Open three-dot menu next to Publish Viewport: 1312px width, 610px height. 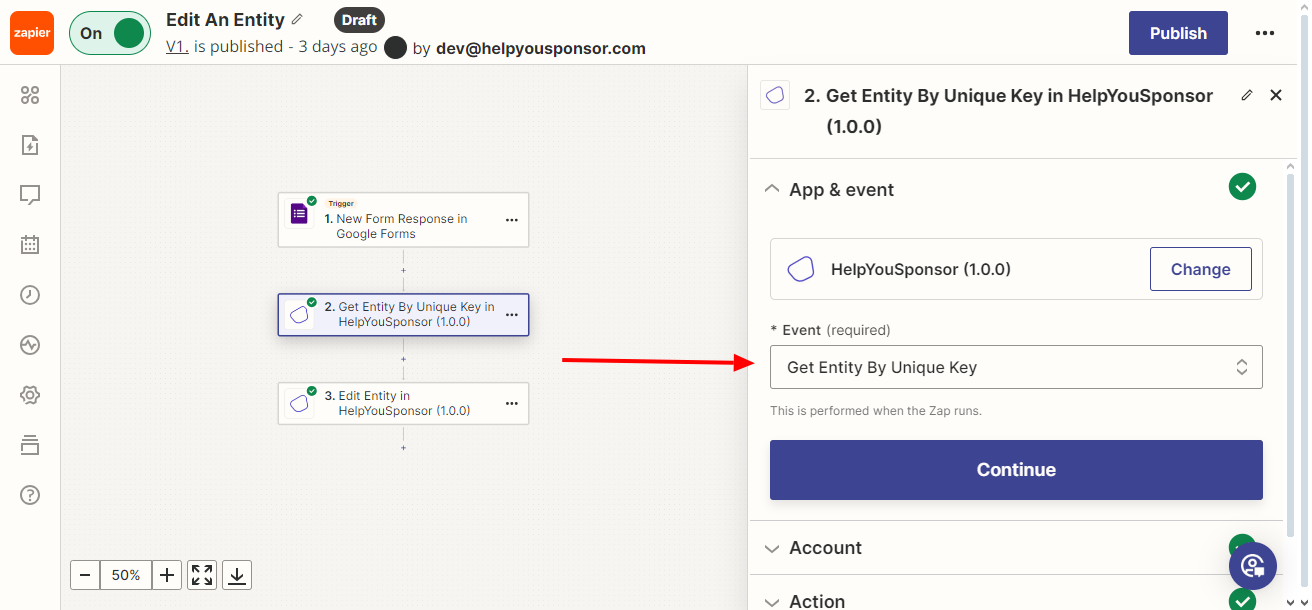(1265, 33)
